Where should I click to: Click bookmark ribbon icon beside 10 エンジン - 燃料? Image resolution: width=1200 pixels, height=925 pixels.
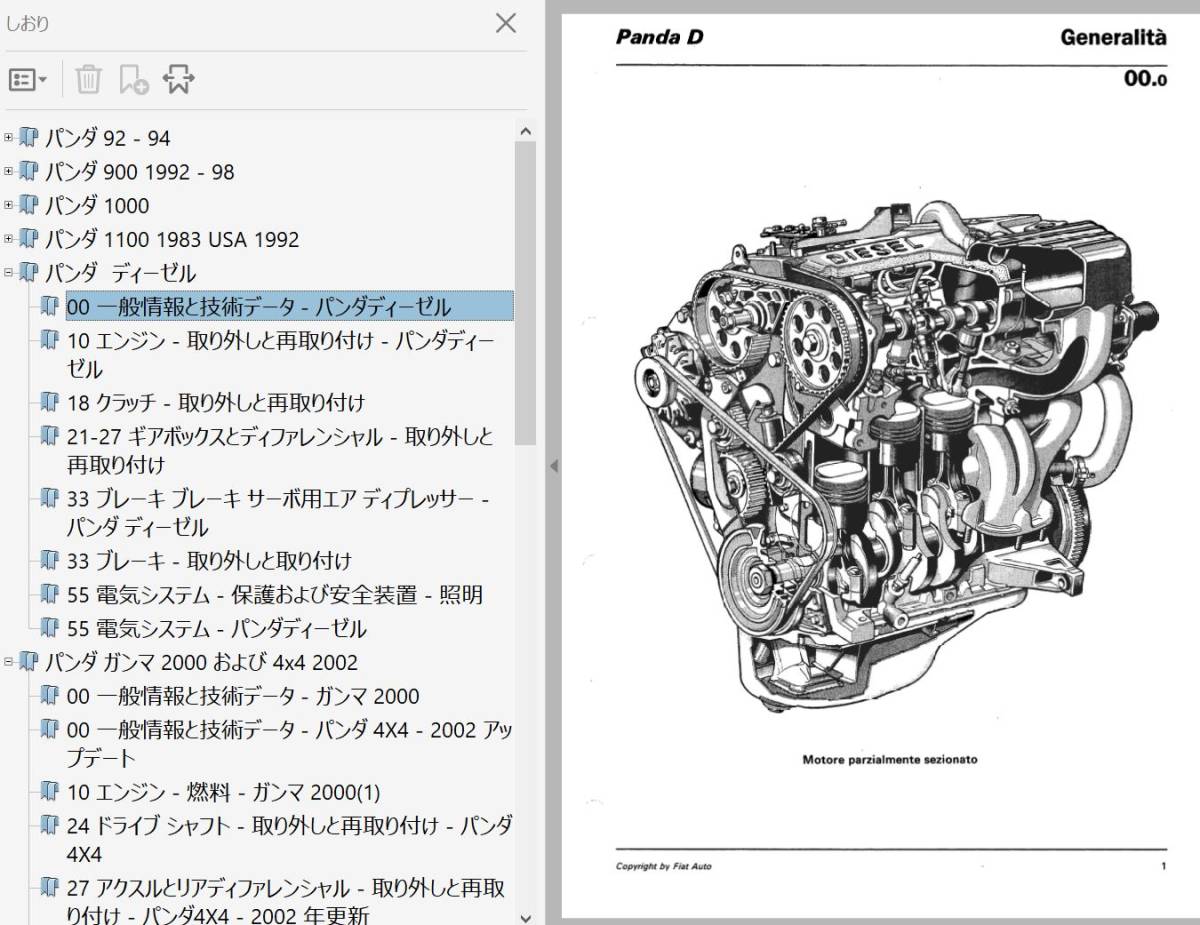(50, 792)
